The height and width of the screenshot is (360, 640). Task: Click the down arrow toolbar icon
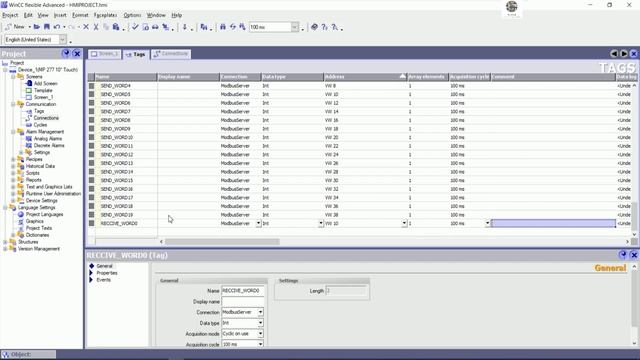tap(184, 27)
